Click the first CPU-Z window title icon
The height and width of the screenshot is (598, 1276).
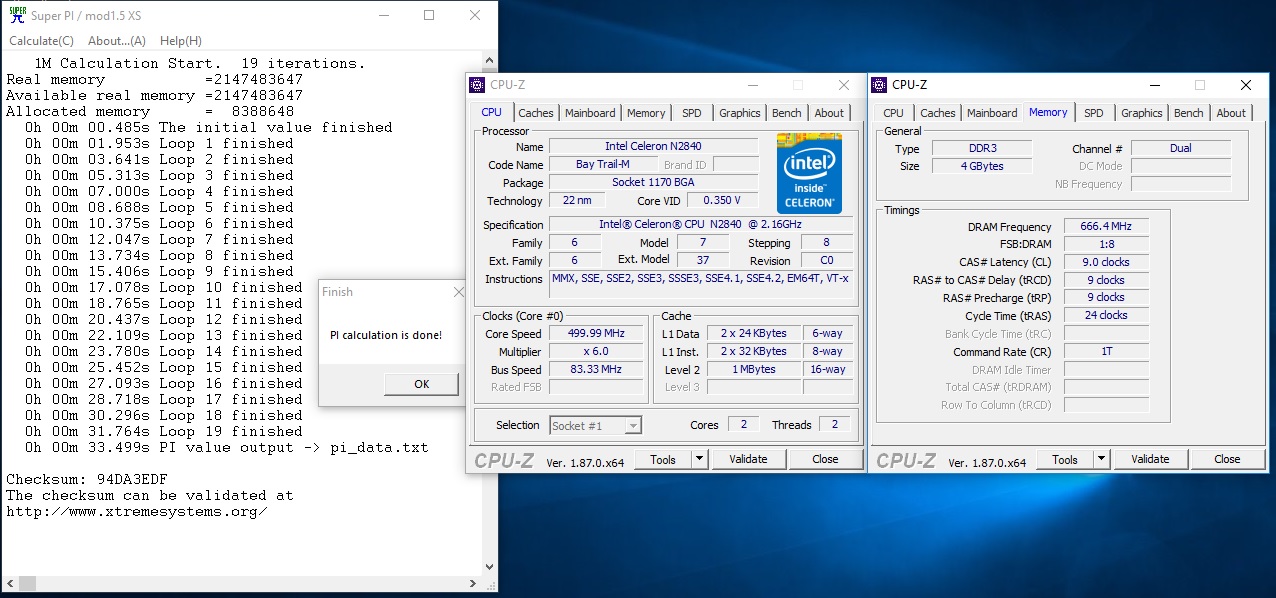point(478,85)
